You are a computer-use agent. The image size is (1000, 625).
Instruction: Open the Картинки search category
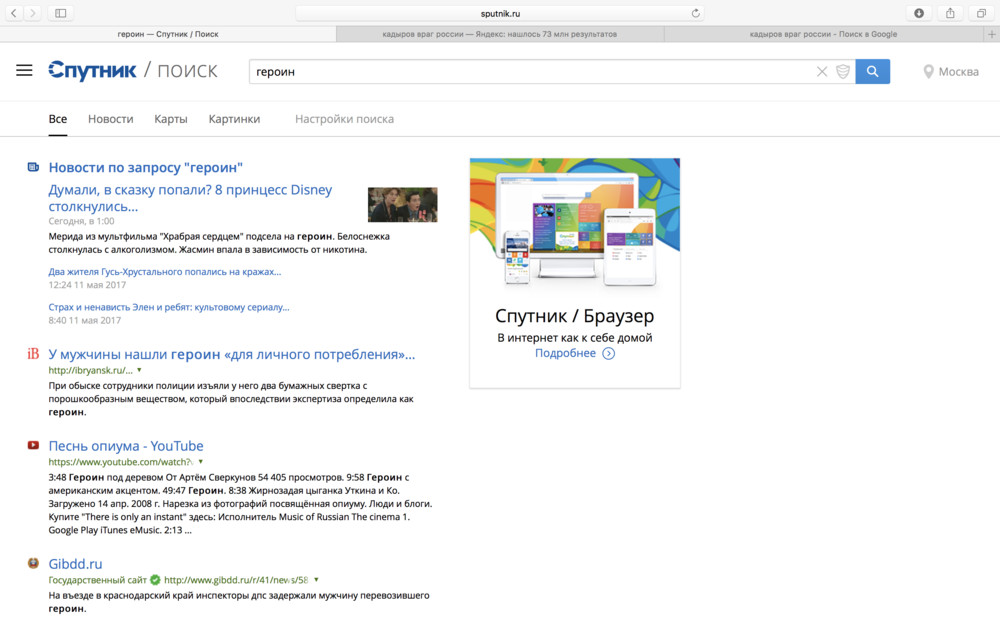[x=234, y=119]
